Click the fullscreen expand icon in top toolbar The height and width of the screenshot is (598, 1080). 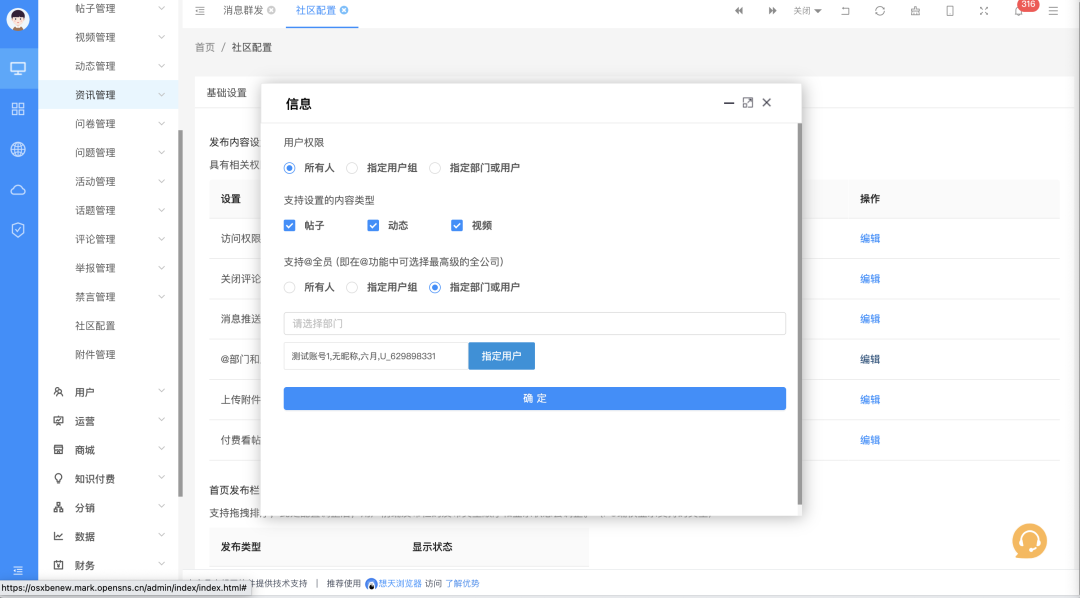point(983,11)
